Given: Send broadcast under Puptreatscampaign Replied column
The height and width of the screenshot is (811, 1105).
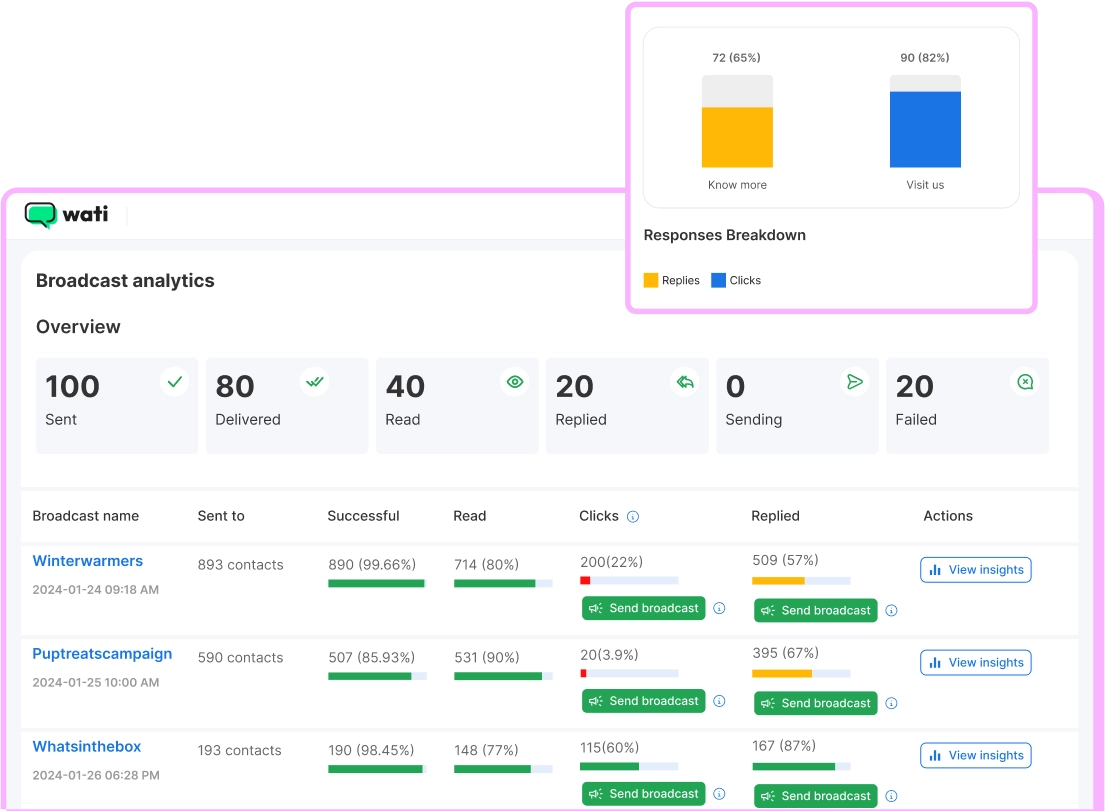Looking at the screenshot, I should tap(815, 703).
